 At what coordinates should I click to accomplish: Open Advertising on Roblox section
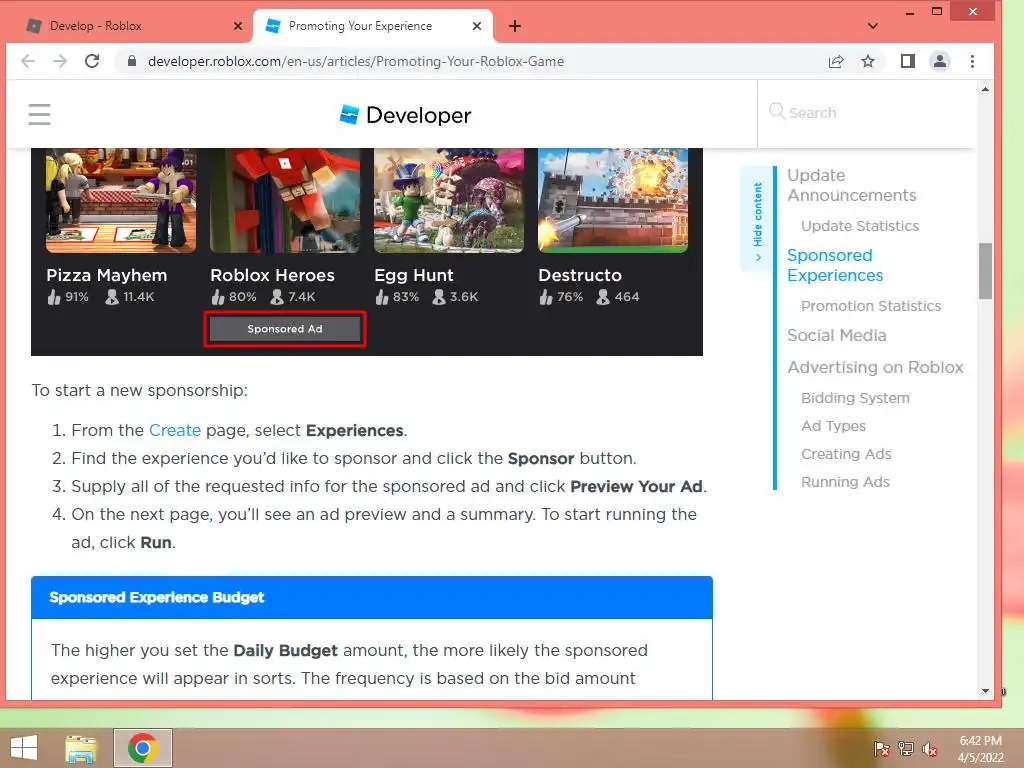(x=874, y=368)
